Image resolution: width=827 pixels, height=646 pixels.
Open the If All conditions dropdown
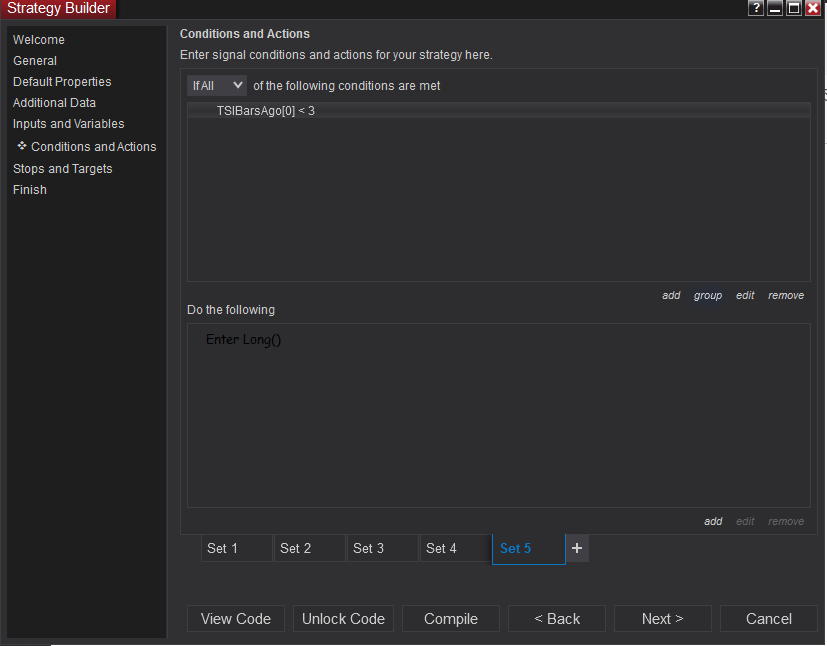pyautogui.click(x=217, y=86)
